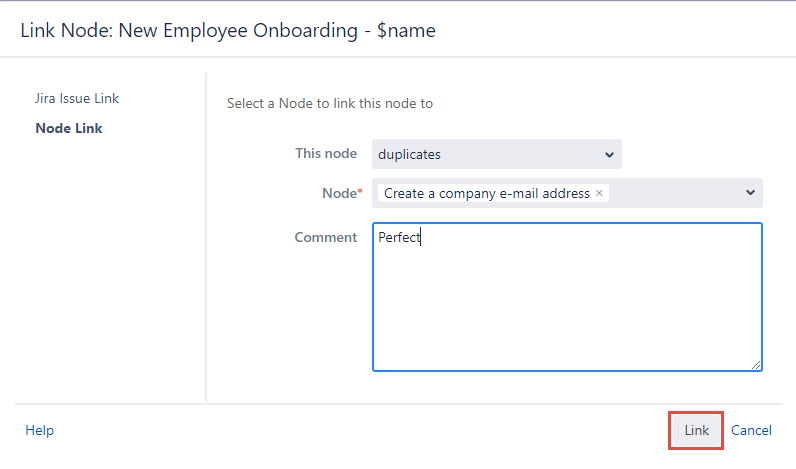Focus the Comment text area
The image size is (796, 469).
coord(567,310)
